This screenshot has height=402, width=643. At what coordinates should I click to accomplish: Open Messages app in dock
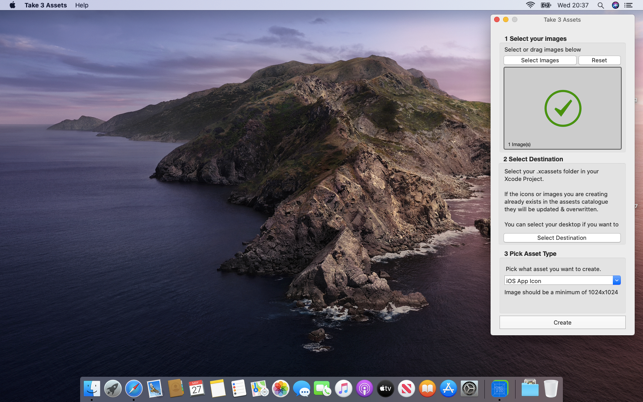301,388
